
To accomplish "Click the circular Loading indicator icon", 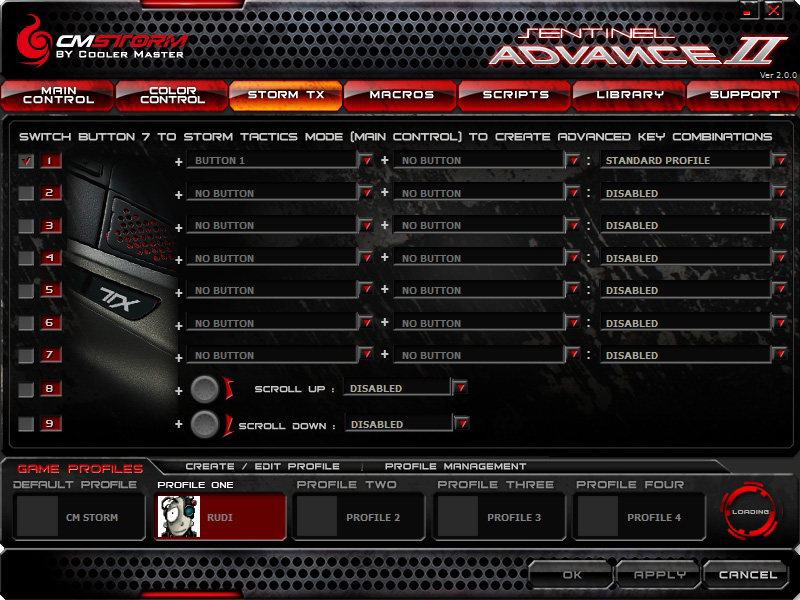I will pyautogui.click(x=749, y=511).
